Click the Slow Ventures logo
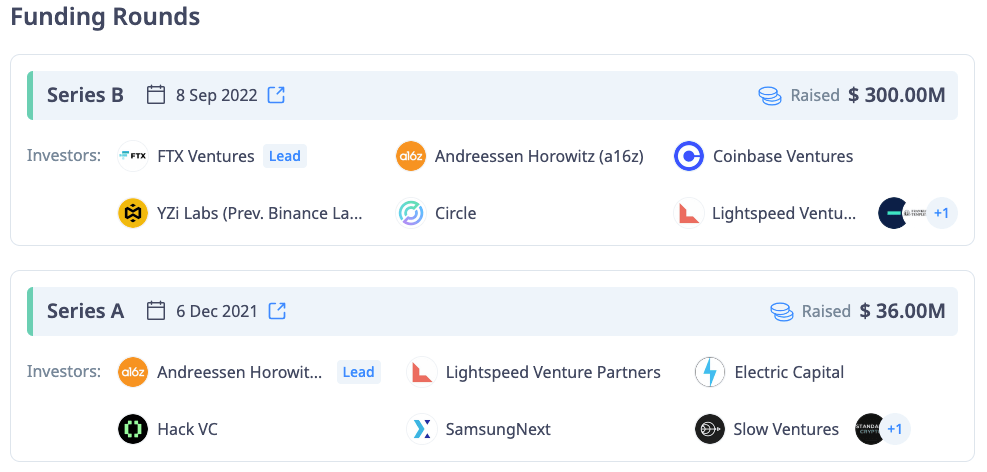 710,429
